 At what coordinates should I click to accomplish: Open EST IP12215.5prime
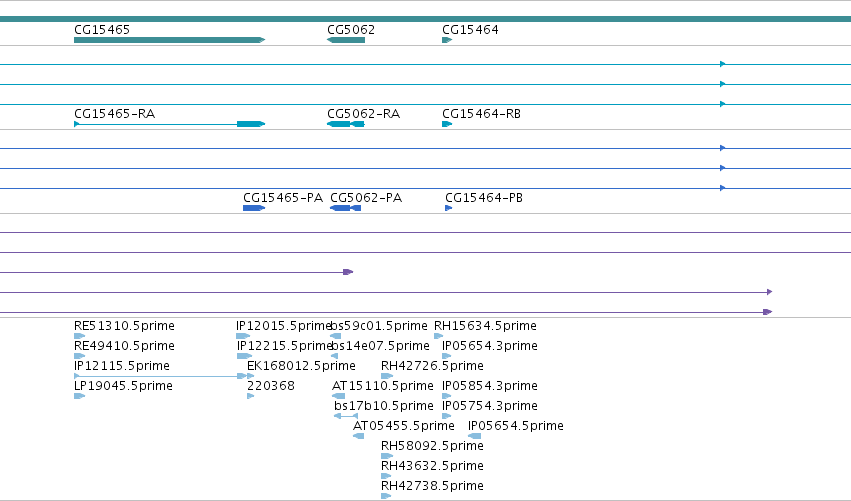tap(284, 346)
